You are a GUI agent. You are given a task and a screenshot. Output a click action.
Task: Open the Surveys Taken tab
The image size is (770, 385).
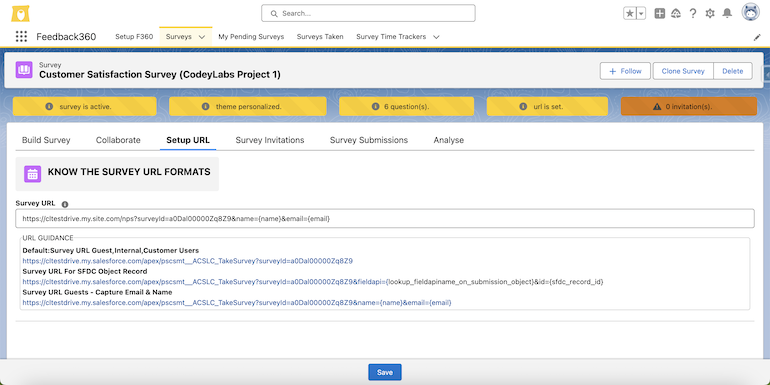[x=320, y=36]
